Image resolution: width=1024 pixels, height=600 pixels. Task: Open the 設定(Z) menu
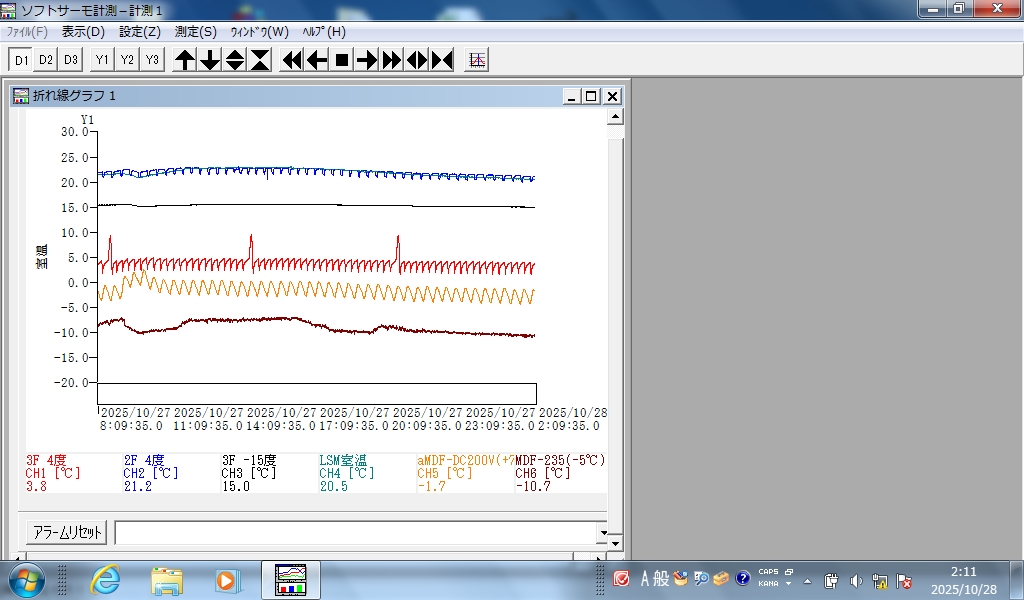139,32
